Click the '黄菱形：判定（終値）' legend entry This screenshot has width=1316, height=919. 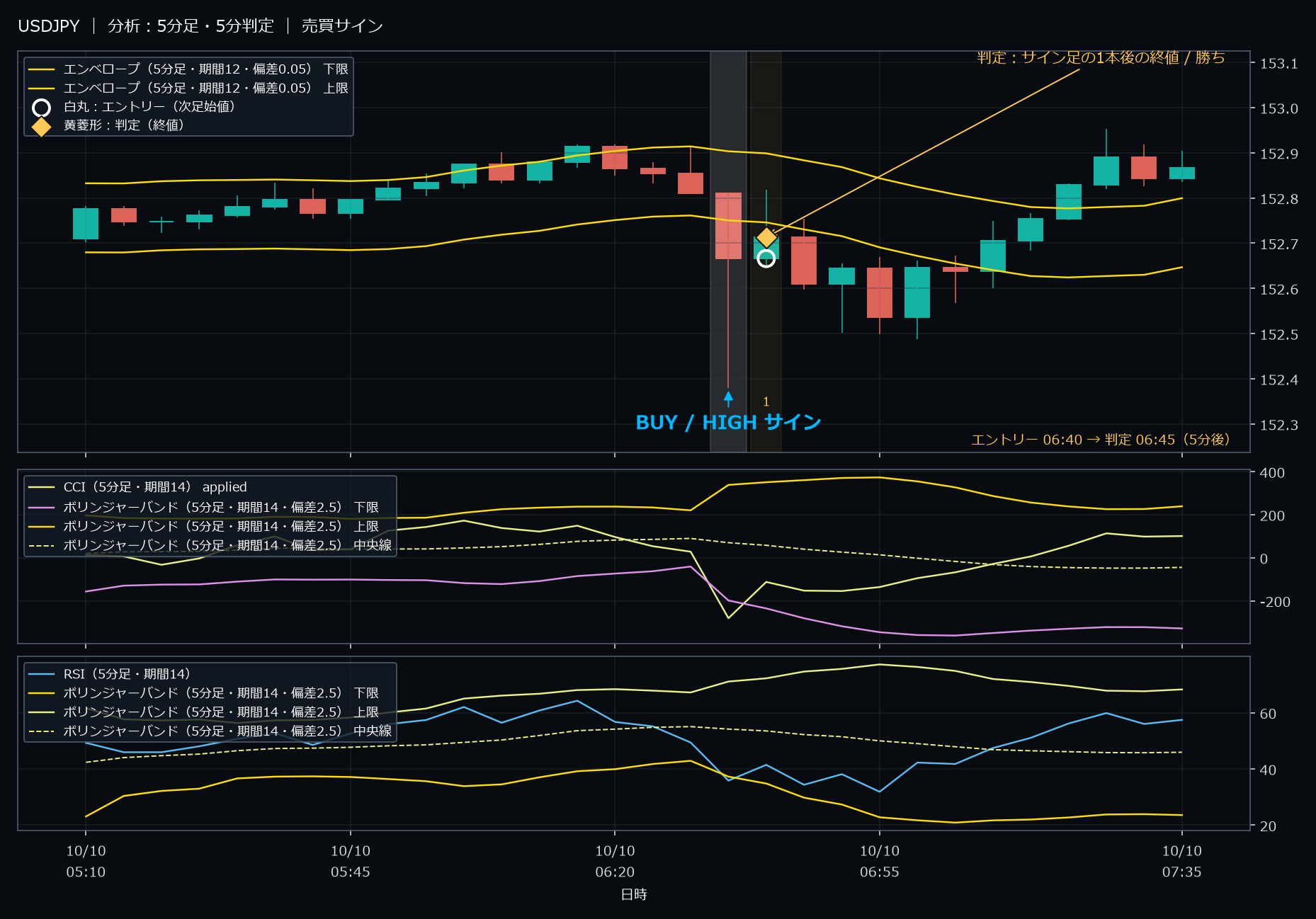108,125
